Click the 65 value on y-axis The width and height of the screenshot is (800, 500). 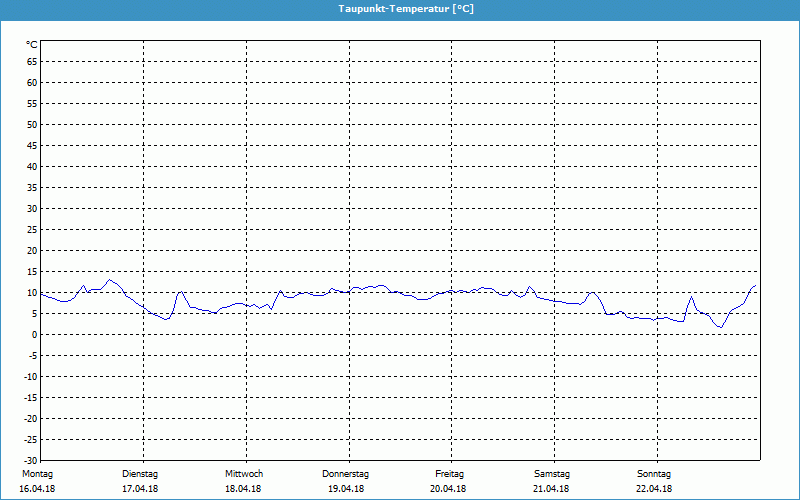coord(32,62)
